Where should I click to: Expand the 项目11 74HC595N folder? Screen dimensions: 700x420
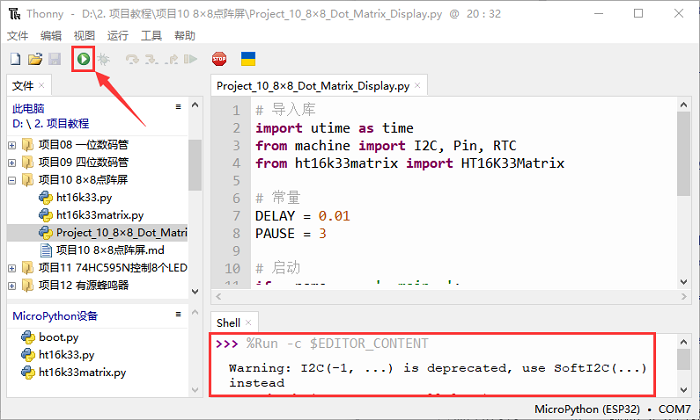12,268
